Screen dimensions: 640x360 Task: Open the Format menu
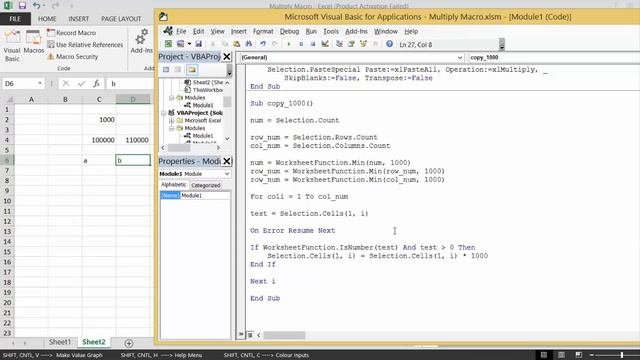[263, 31]
